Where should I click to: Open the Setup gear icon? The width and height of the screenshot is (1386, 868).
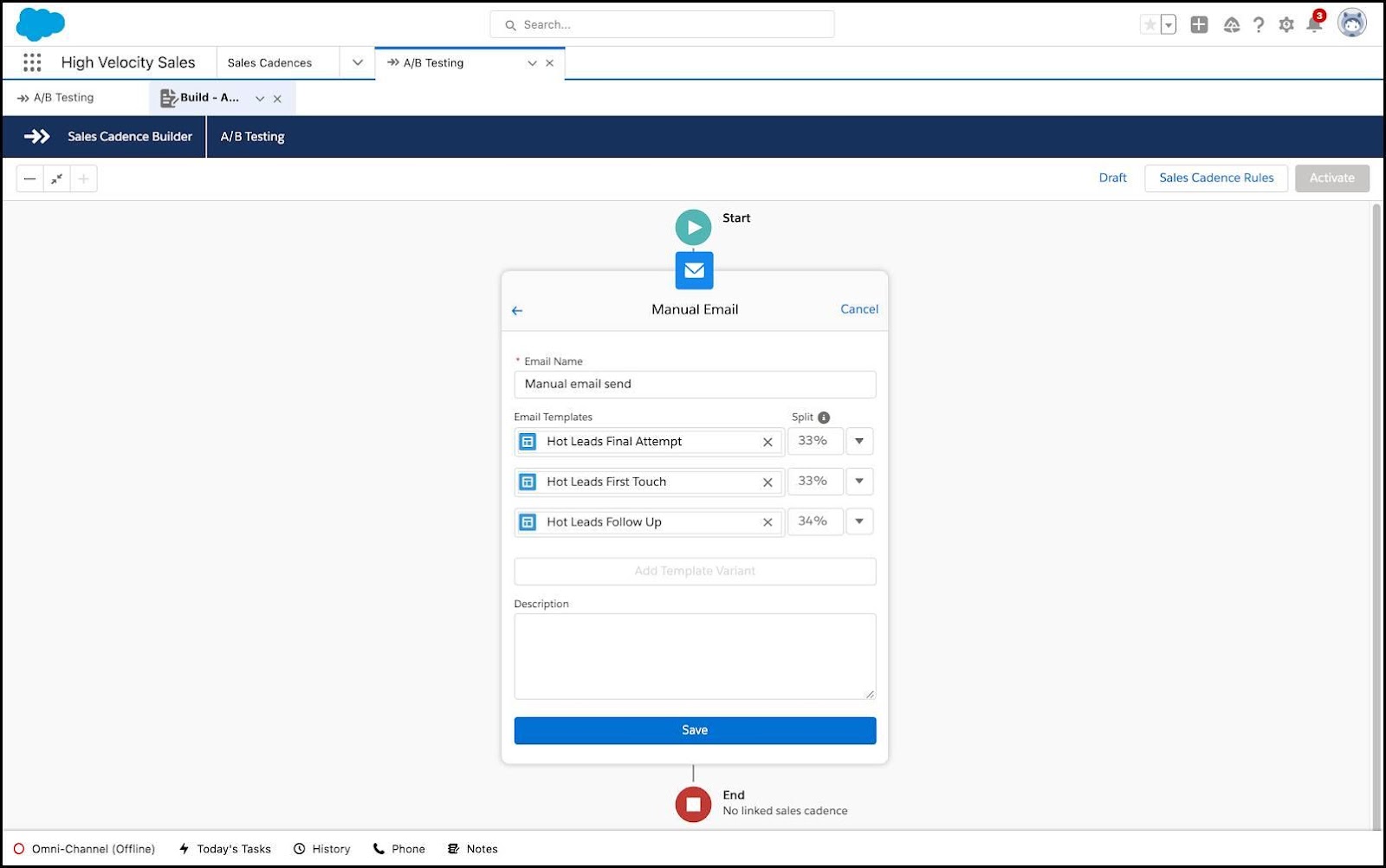click(x=1286, y=25)
